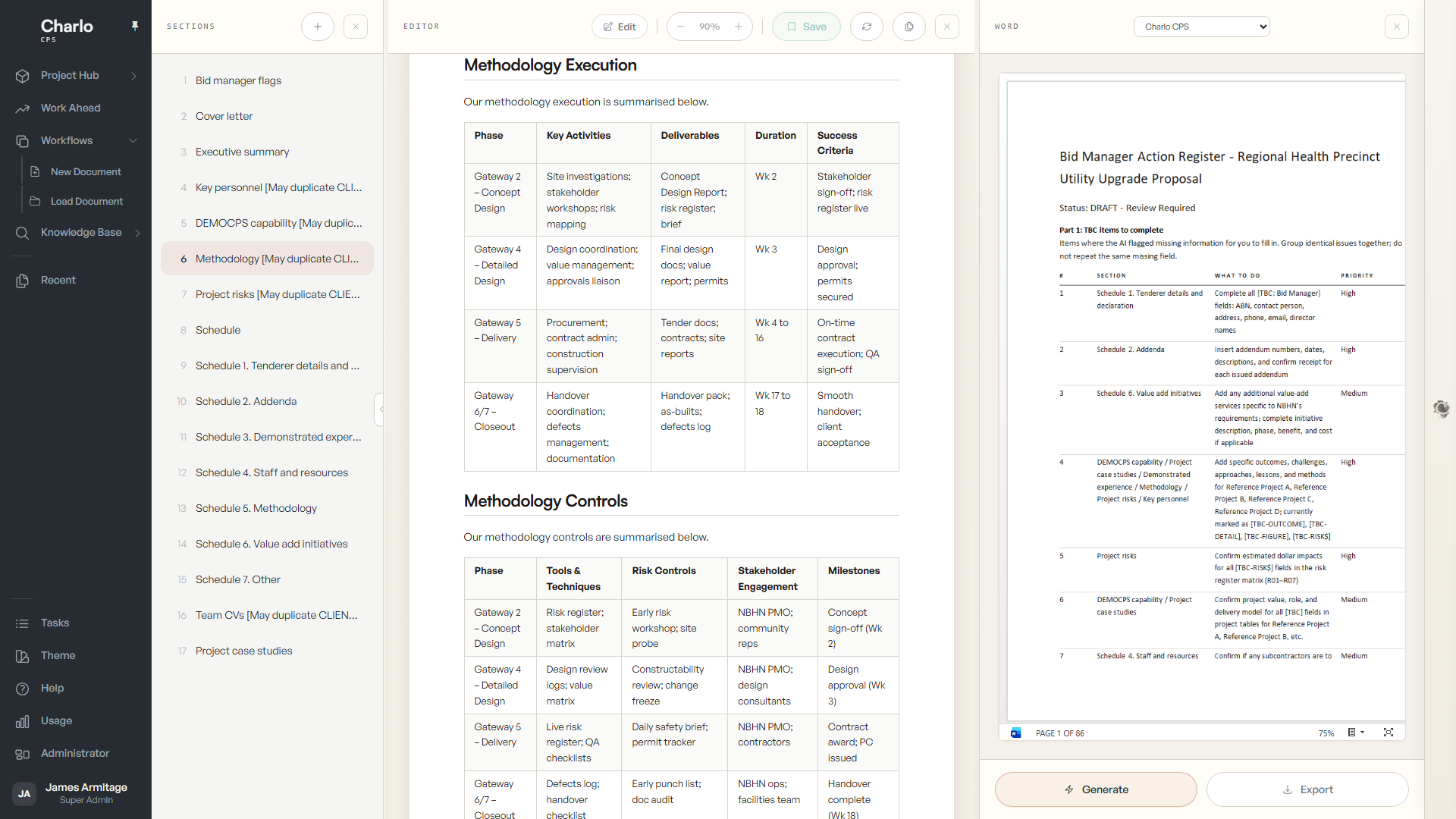
Task: Click the Knowledge Base search icon
Action: point(22,233)
